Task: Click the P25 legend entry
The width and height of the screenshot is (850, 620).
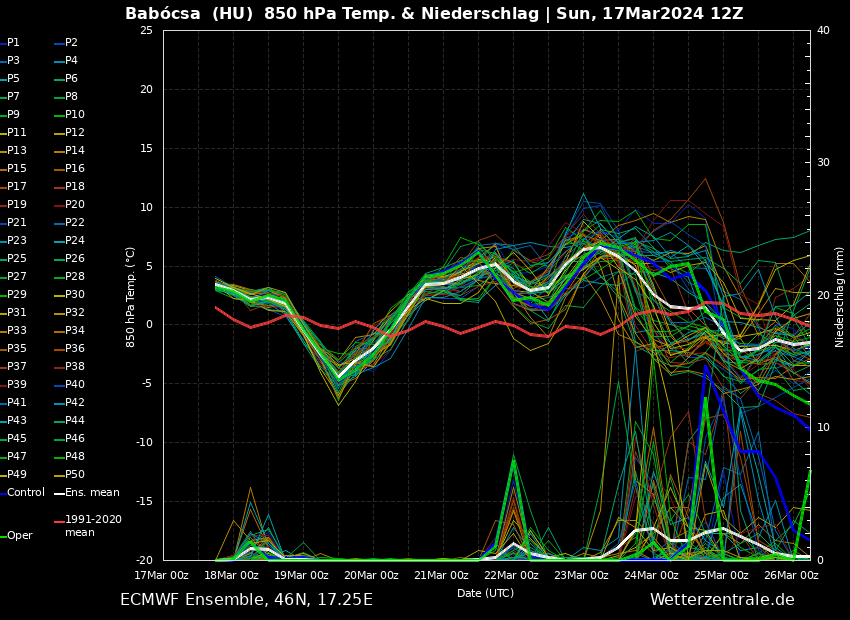Action: click(x=17, y=259)
